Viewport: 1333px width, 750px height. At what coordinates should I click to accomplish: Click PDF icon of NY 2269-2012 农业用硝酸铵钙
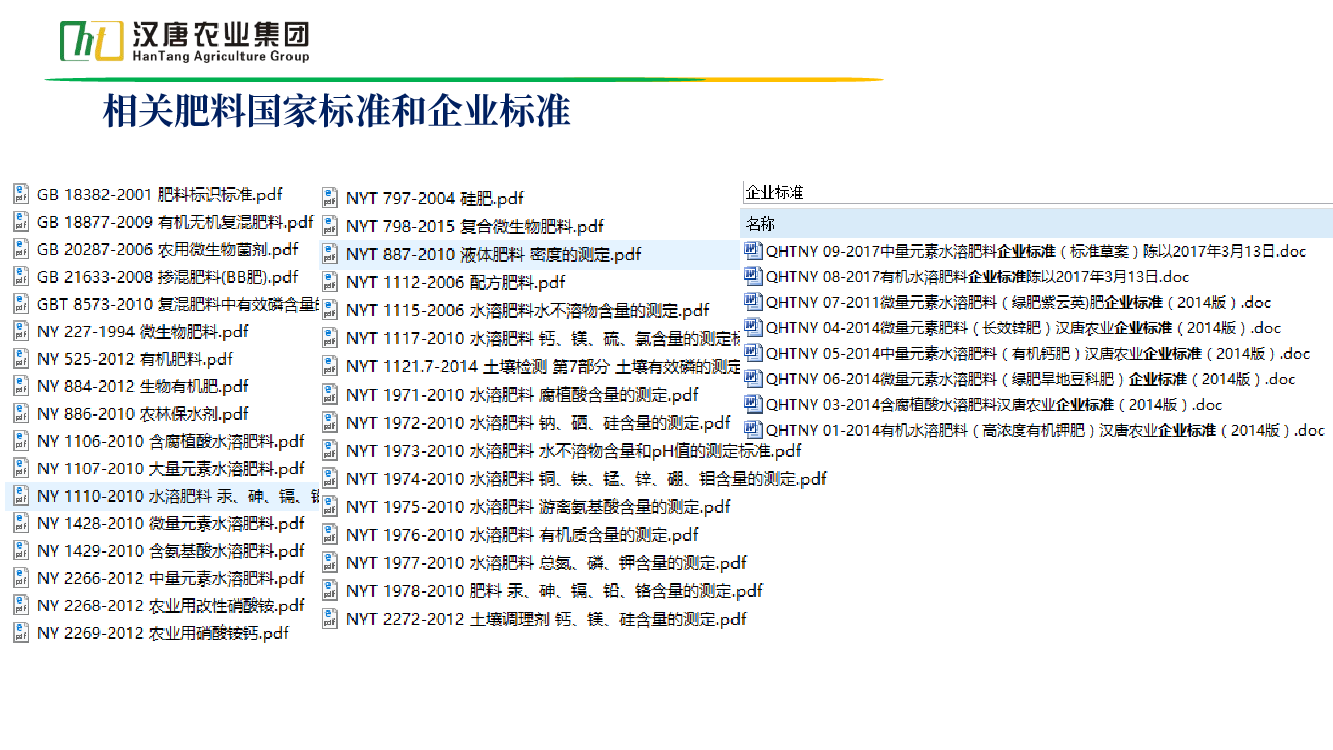coord(21,632)
